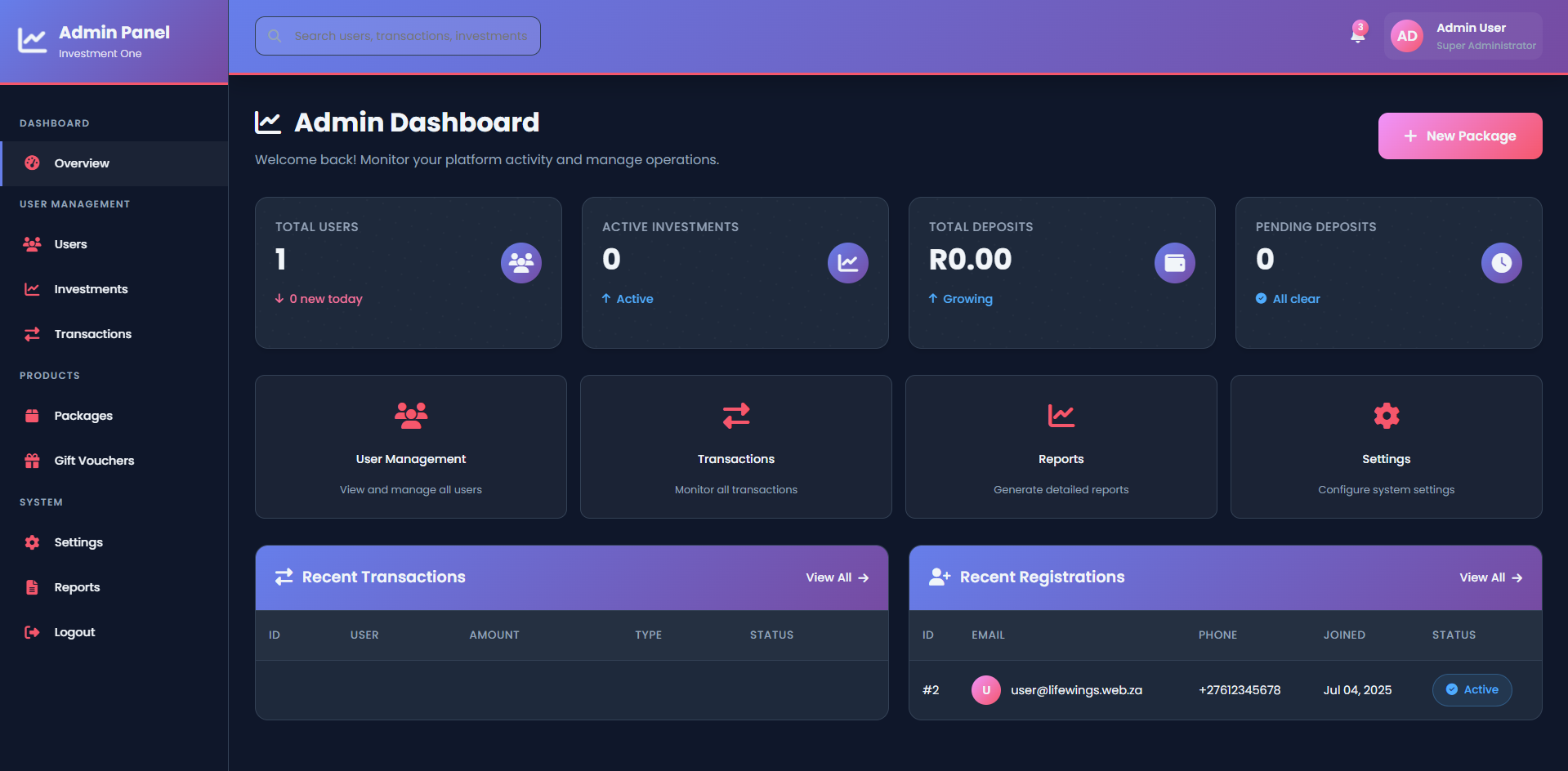Open the Monitor all transactions card
The image size is (1568, 771).
pyautogui.click(x=736, y=447)
